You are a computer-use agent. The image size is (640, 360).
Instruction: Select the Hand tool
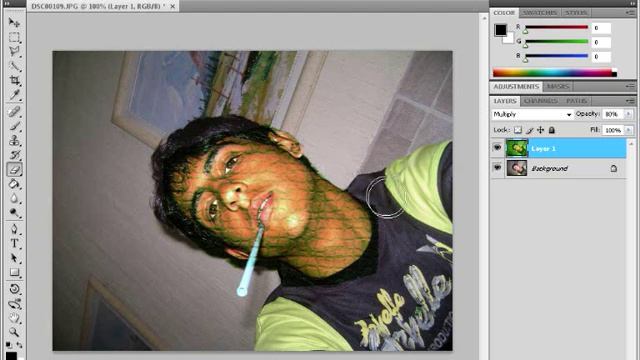tap(14, 318)
